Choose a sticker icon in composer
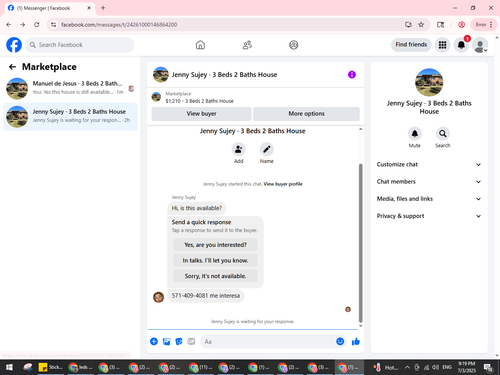The image size is (500, 375). (179, 341)
